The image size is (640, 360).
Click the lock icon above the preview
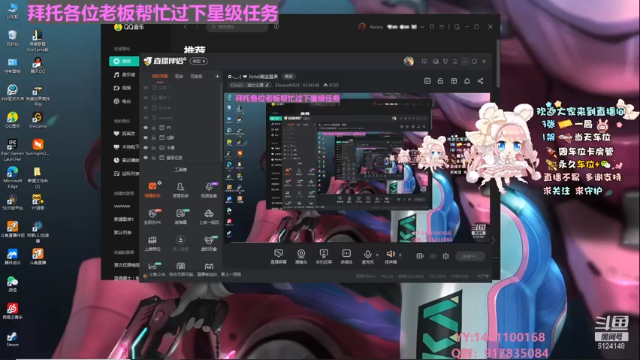[440, 81]
